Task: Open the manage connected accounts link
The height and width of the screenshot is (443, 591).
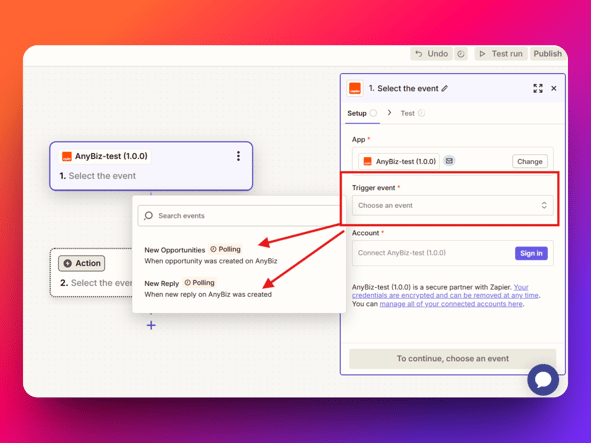Action: tap(451, 304)
